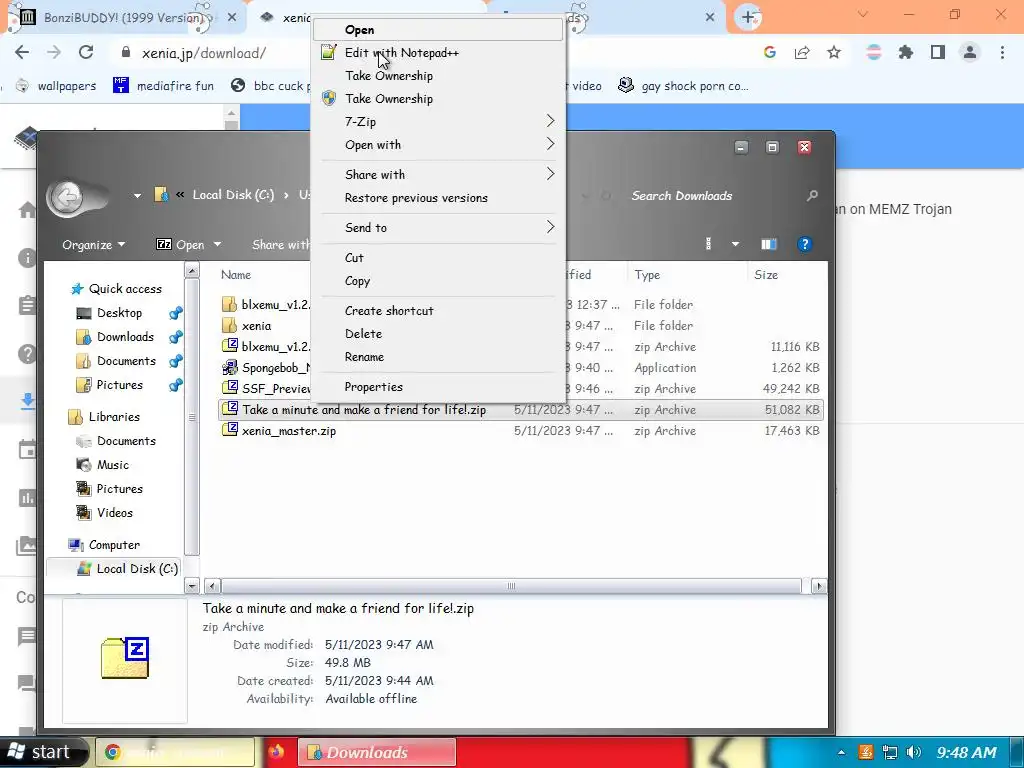Select the xenia folder
This screenshot has height=768, width=1024.
pyautogui.click(x=247, y=326)
